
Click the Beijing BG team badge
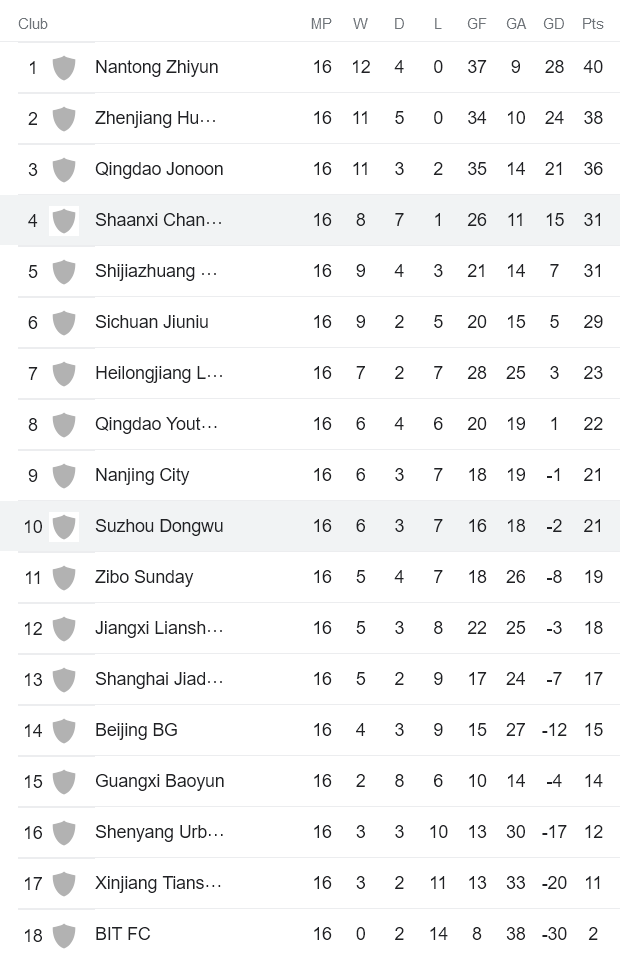pyautogui.click(x=65, y=729)
